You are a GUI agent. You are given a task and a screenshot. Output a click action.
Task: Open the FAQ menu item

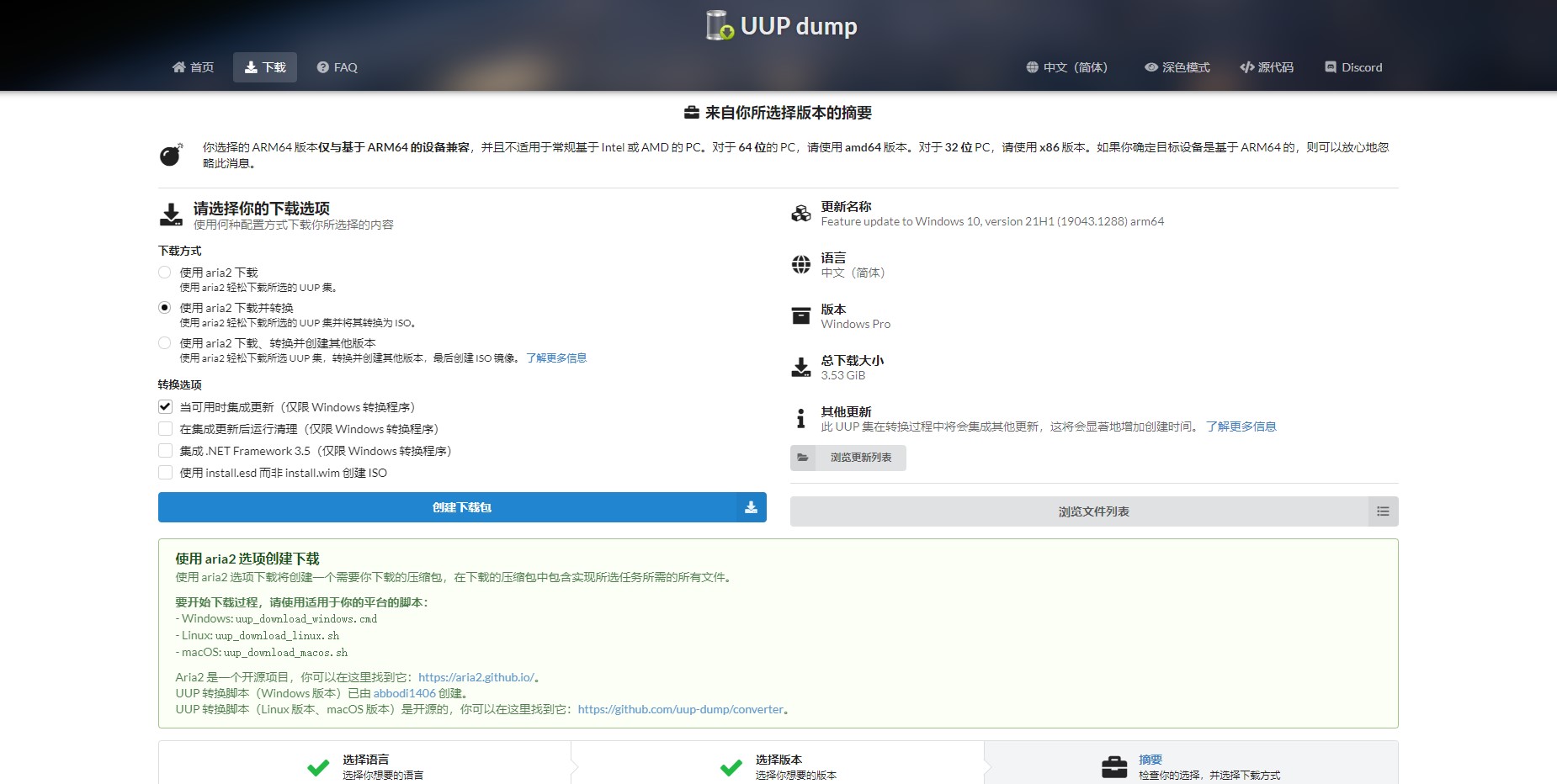[337, 67]
